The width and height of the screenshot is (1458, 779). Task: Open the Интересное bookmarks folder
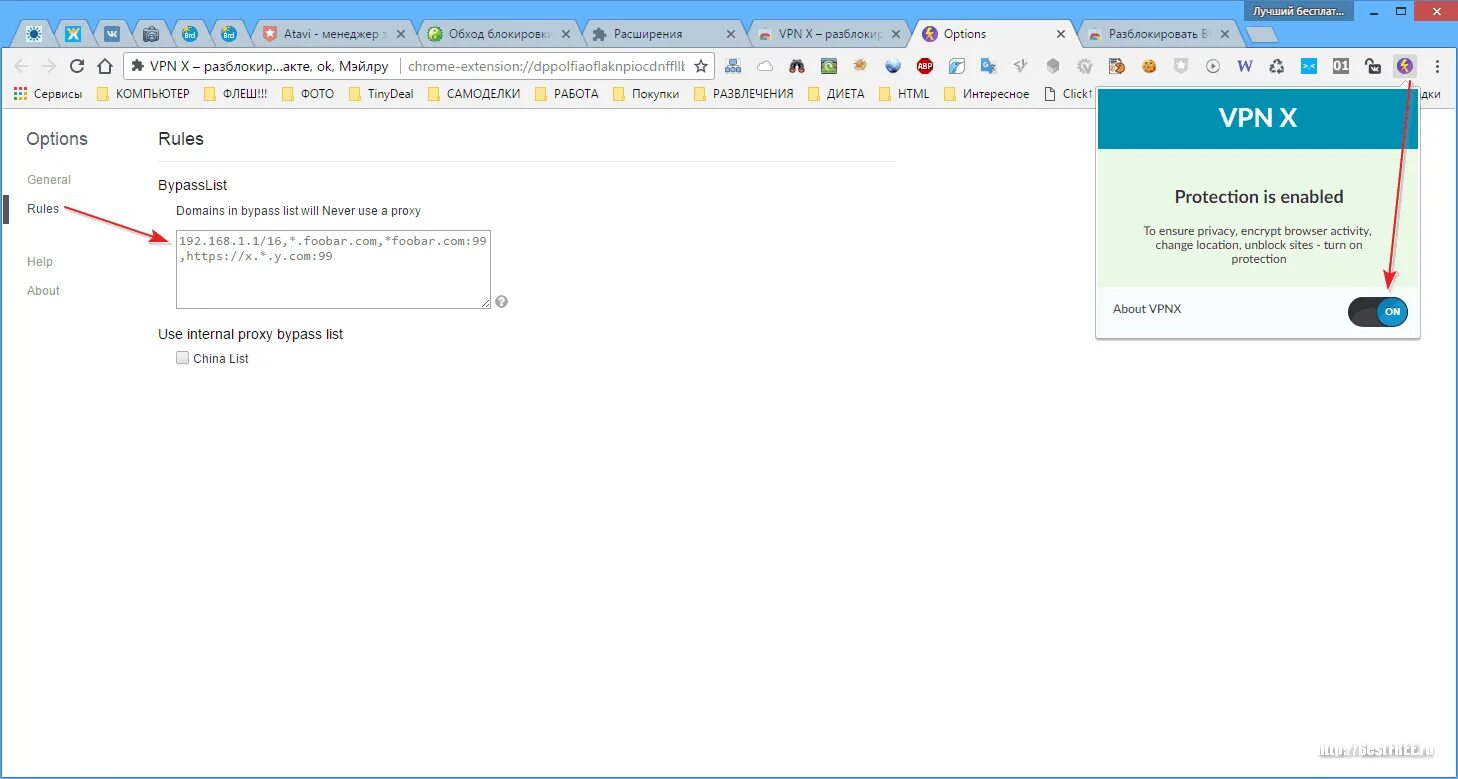coord(986,94)
